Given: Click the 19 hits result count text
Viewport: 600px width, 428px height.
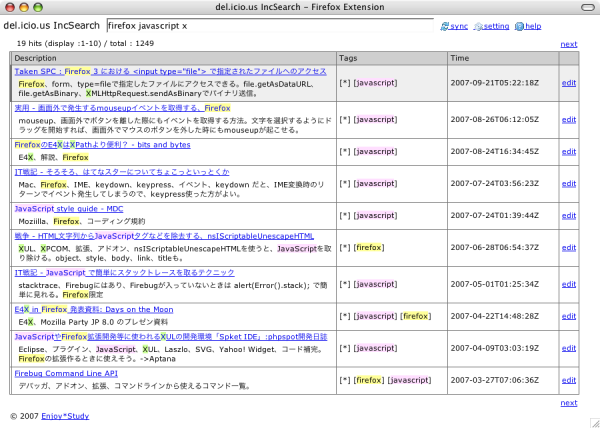Looking at the screenshot, I should click(x=85, y=44).
